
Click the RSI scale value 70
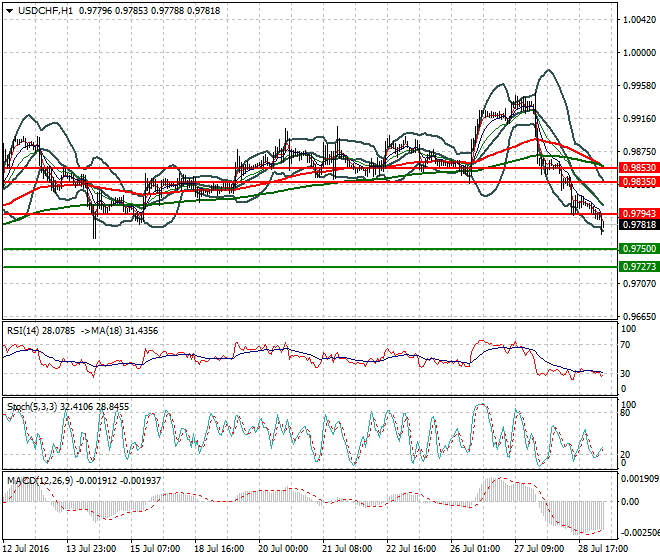[626, 345]
